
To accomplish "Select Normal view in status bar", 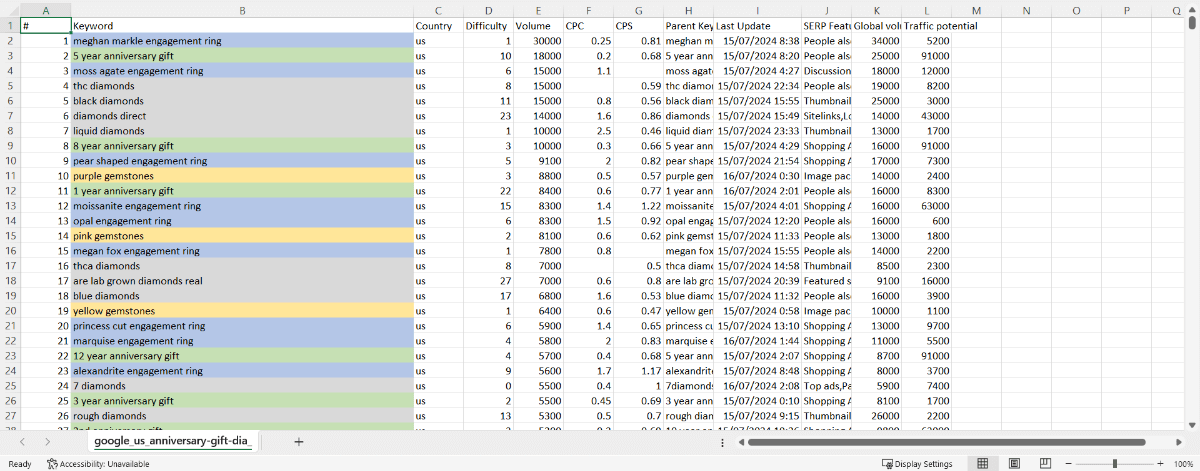I will tap(983, 464).
